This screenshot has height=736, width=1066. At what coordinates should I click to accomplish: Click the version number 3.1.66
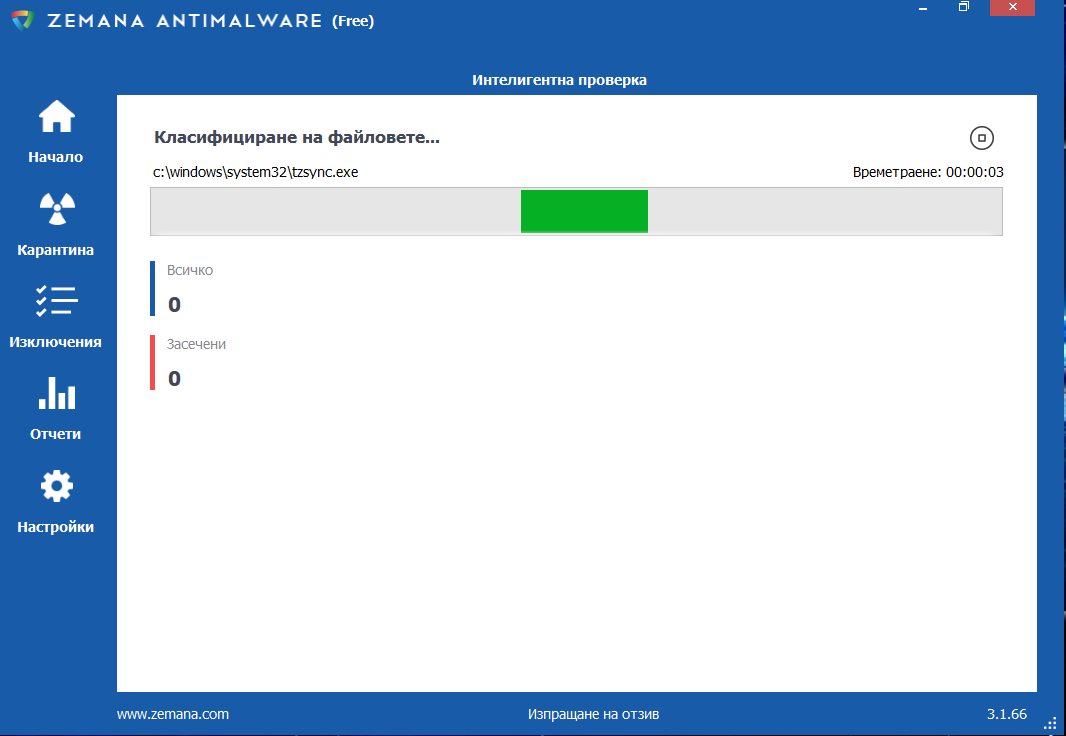(1007, 714)
